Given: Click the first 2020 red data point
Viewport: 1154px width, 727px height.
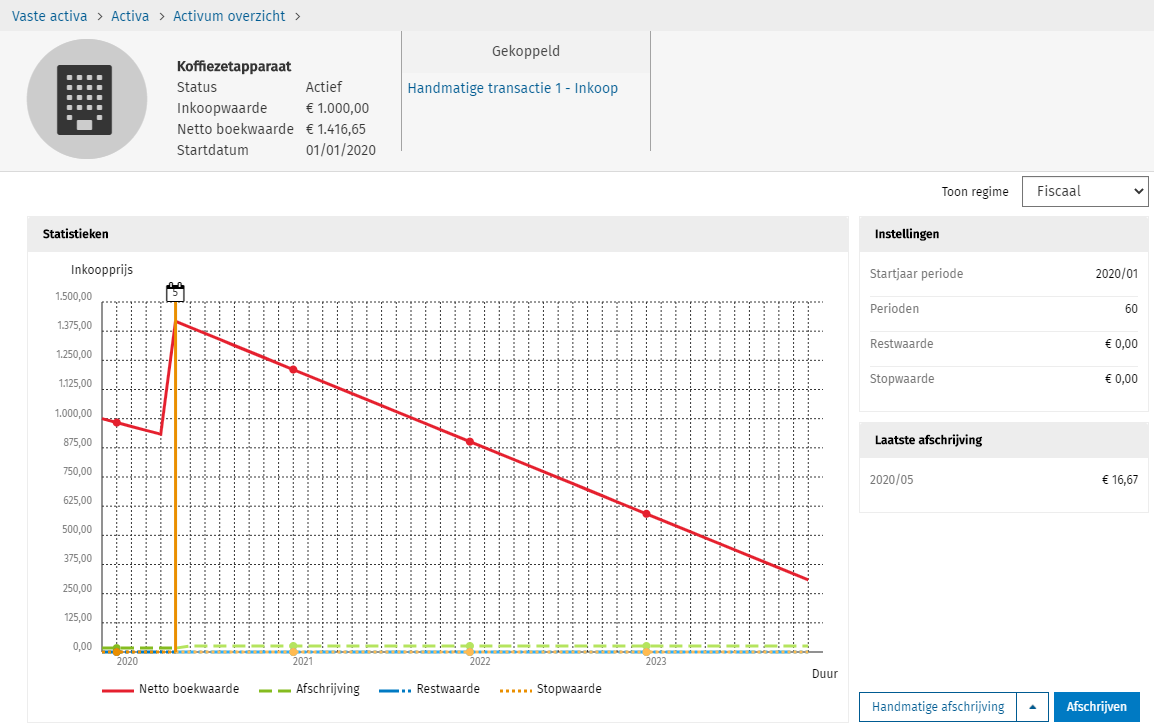Looking at the screenshot, I should click(117, 423).
